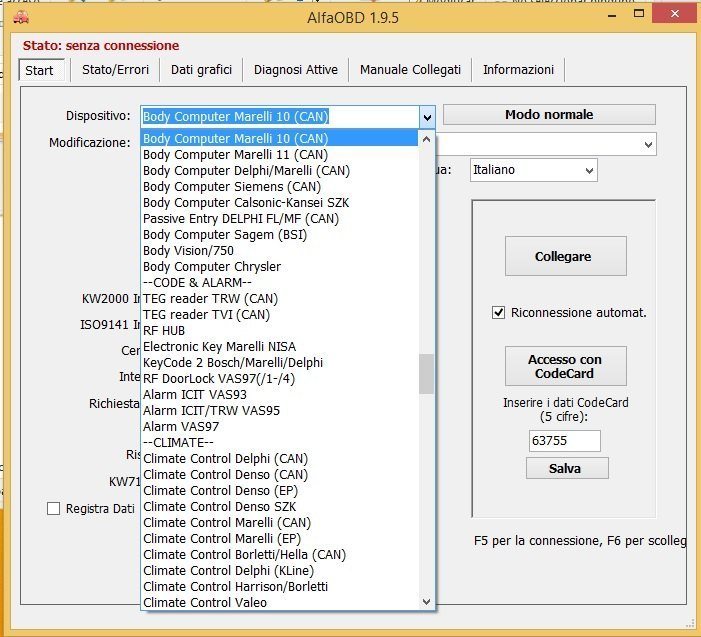The image size is (701, 637).
Task: Switch to the Stato/Errori tab
Action: click(x=115, y=70)
